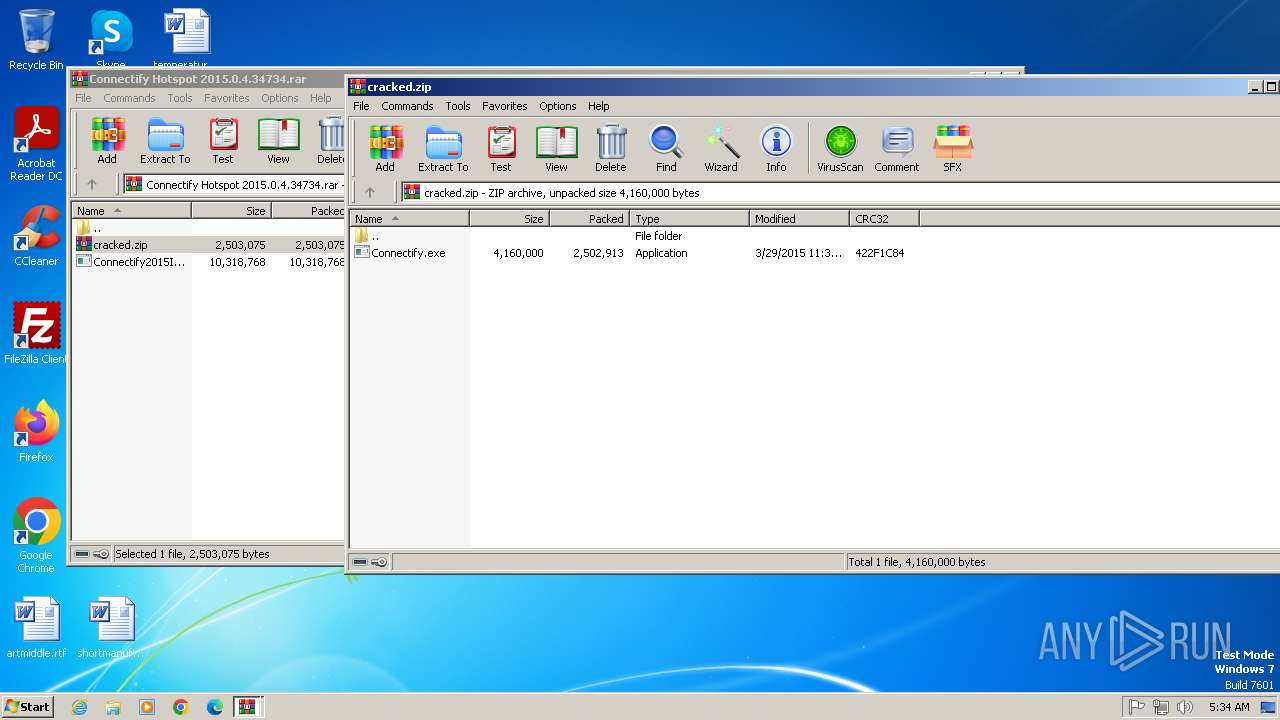Click Delete icon in cracked.zip toolbar
The image size is (1280, 720).
(611, 149)
